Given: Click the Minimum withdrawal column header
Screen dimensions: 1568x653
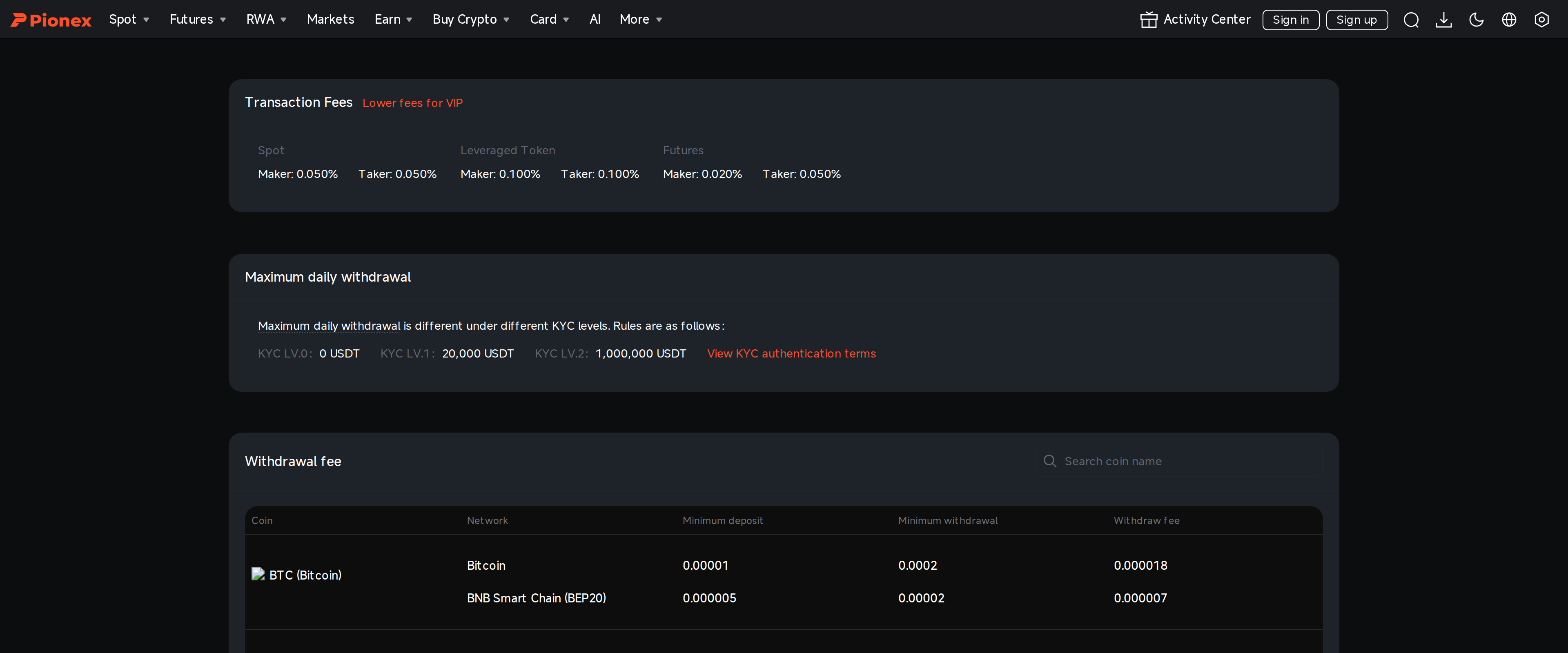Looking at the screenshot, I should coord(947,520).
